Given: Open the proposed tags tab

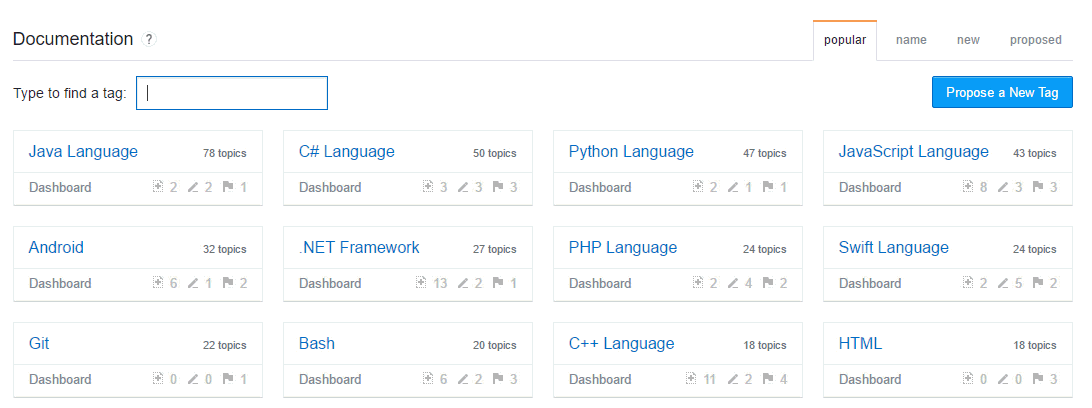Looking at the screenshot, I should coord(1035,40).
